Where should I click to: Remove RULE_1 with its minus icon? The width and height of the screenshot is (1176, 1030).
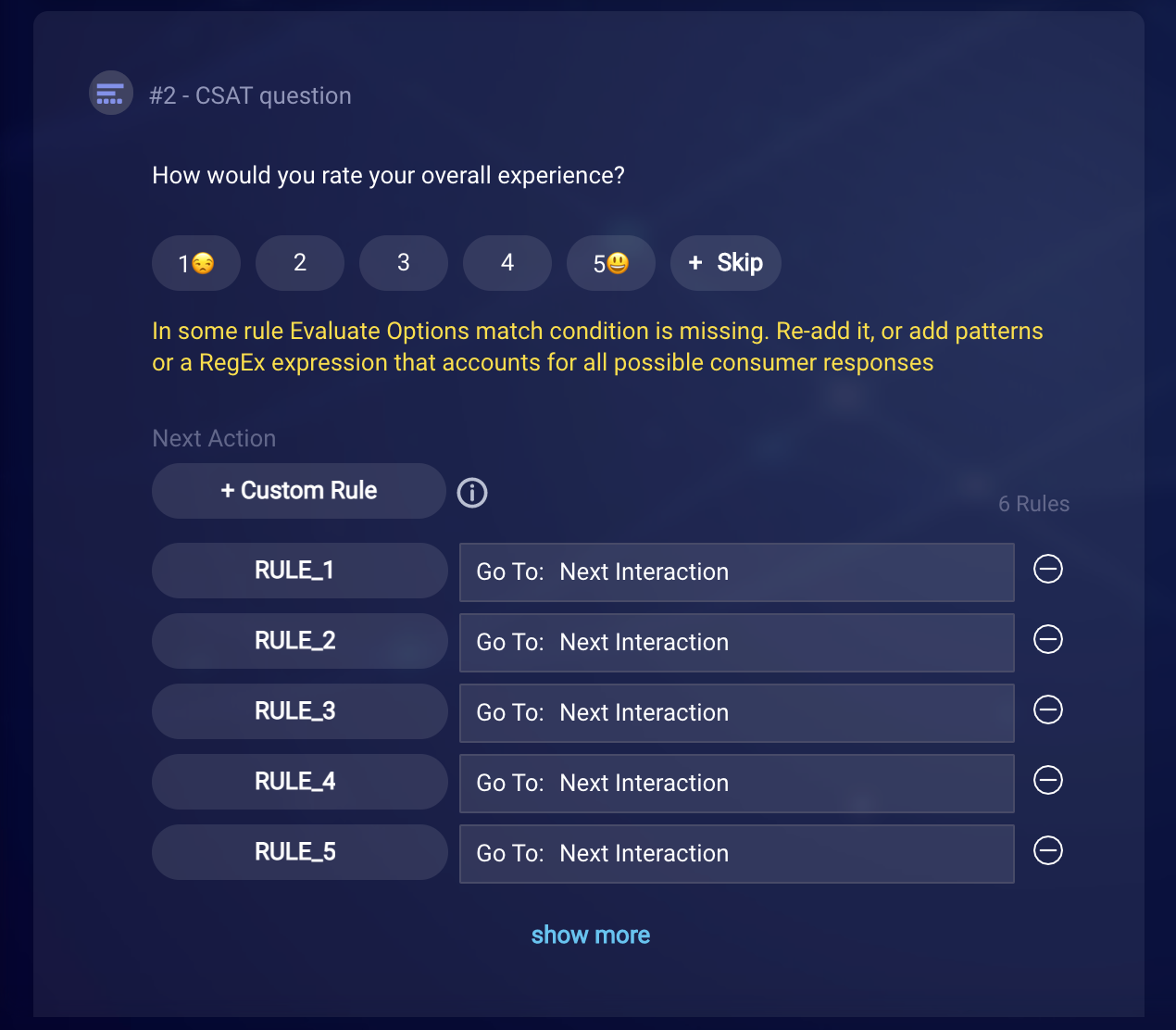(1048, 569)
